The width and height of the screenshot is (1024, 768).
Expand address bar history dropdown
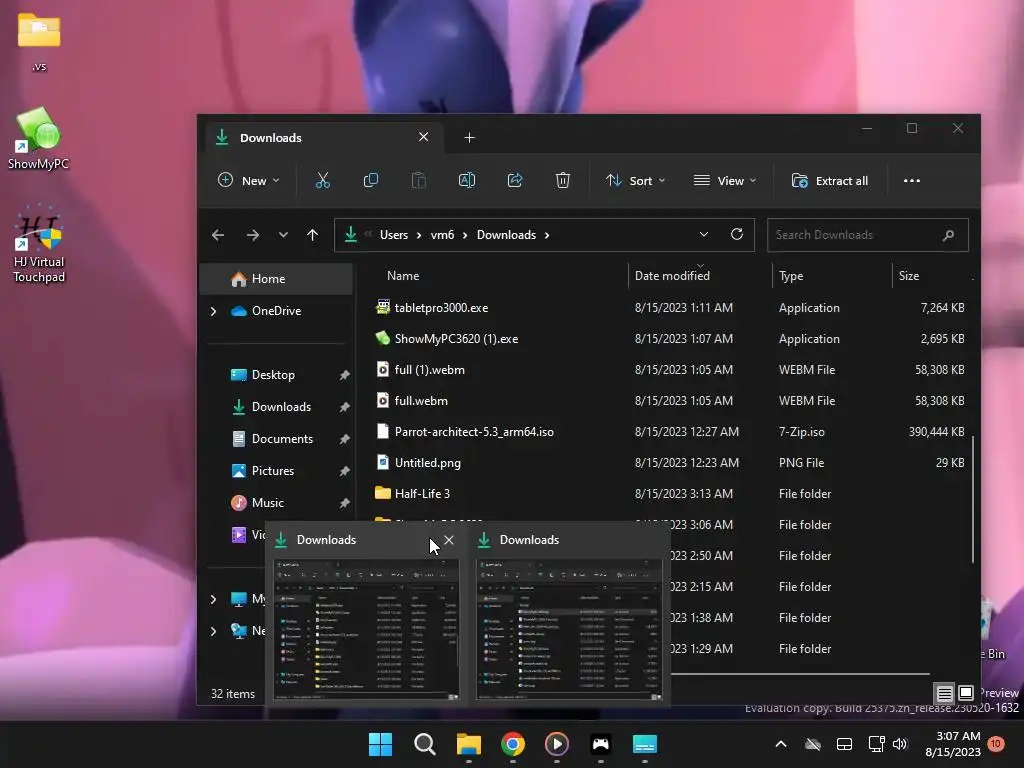tap(703, 234)
